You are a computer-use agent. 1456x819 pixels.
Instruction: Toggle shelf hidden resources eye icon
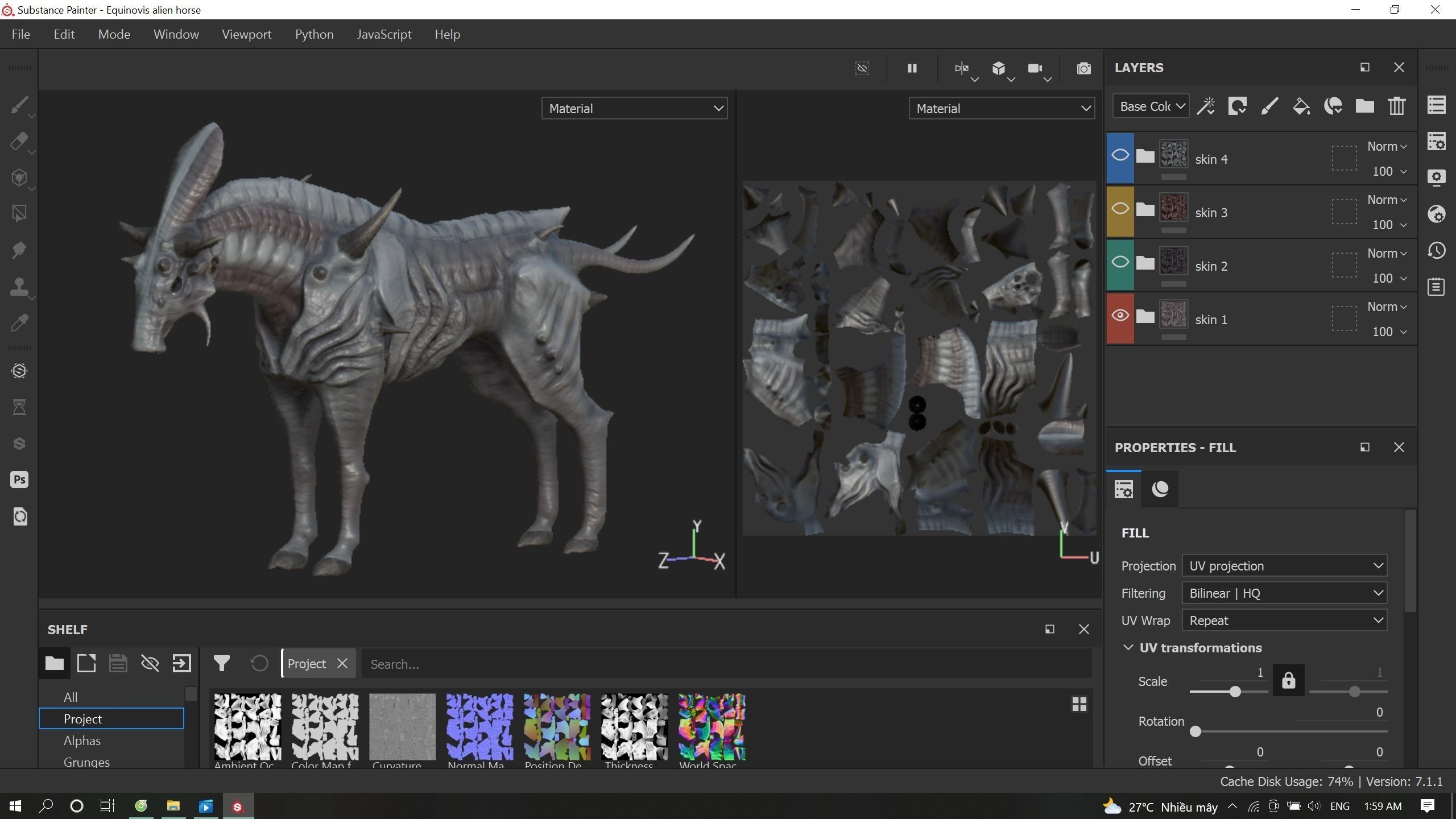click(150, 663)
